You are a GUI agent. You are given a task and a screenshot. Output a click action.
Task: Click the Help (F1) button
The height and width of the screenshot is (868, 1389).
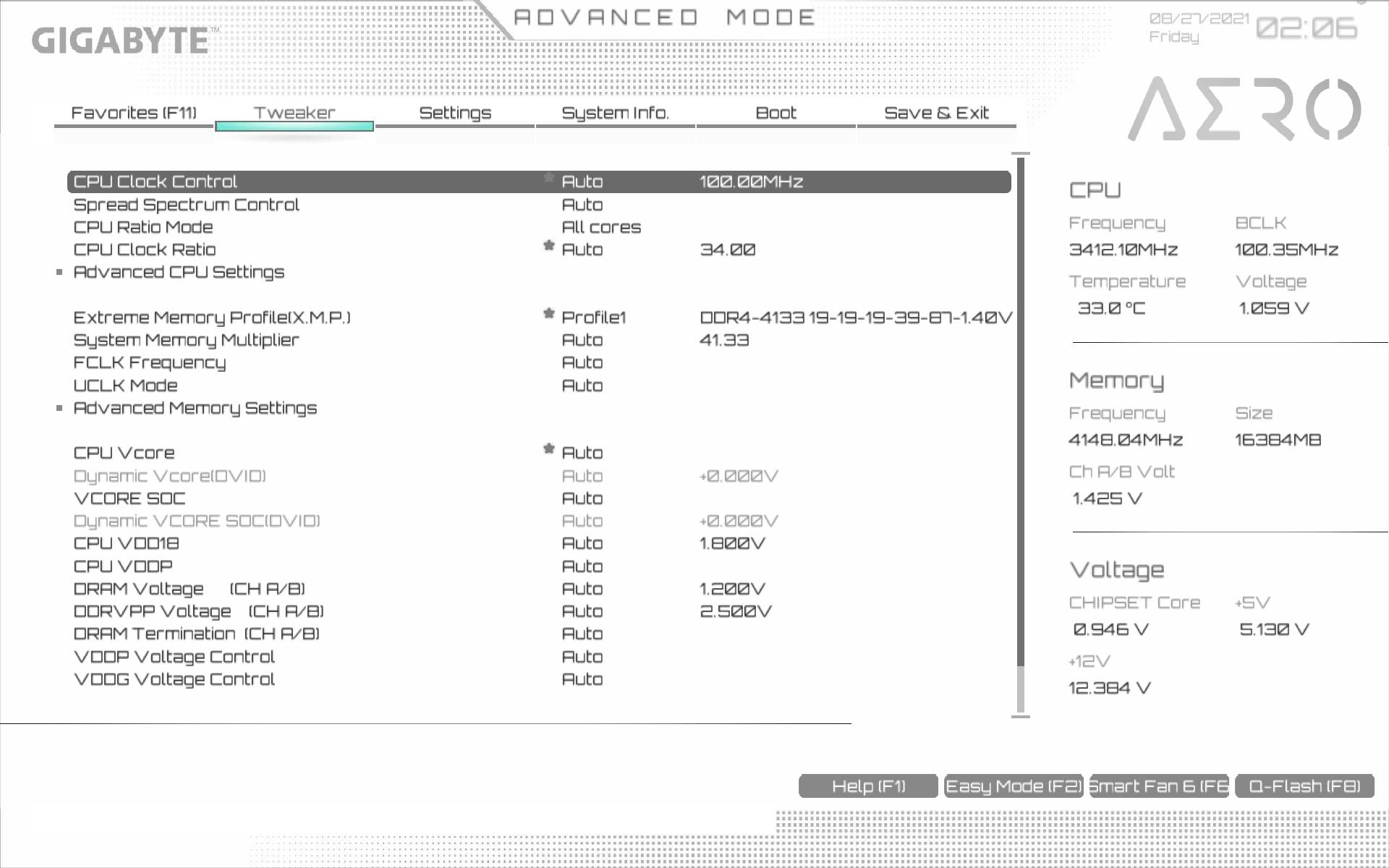click(x=868, y=786)
